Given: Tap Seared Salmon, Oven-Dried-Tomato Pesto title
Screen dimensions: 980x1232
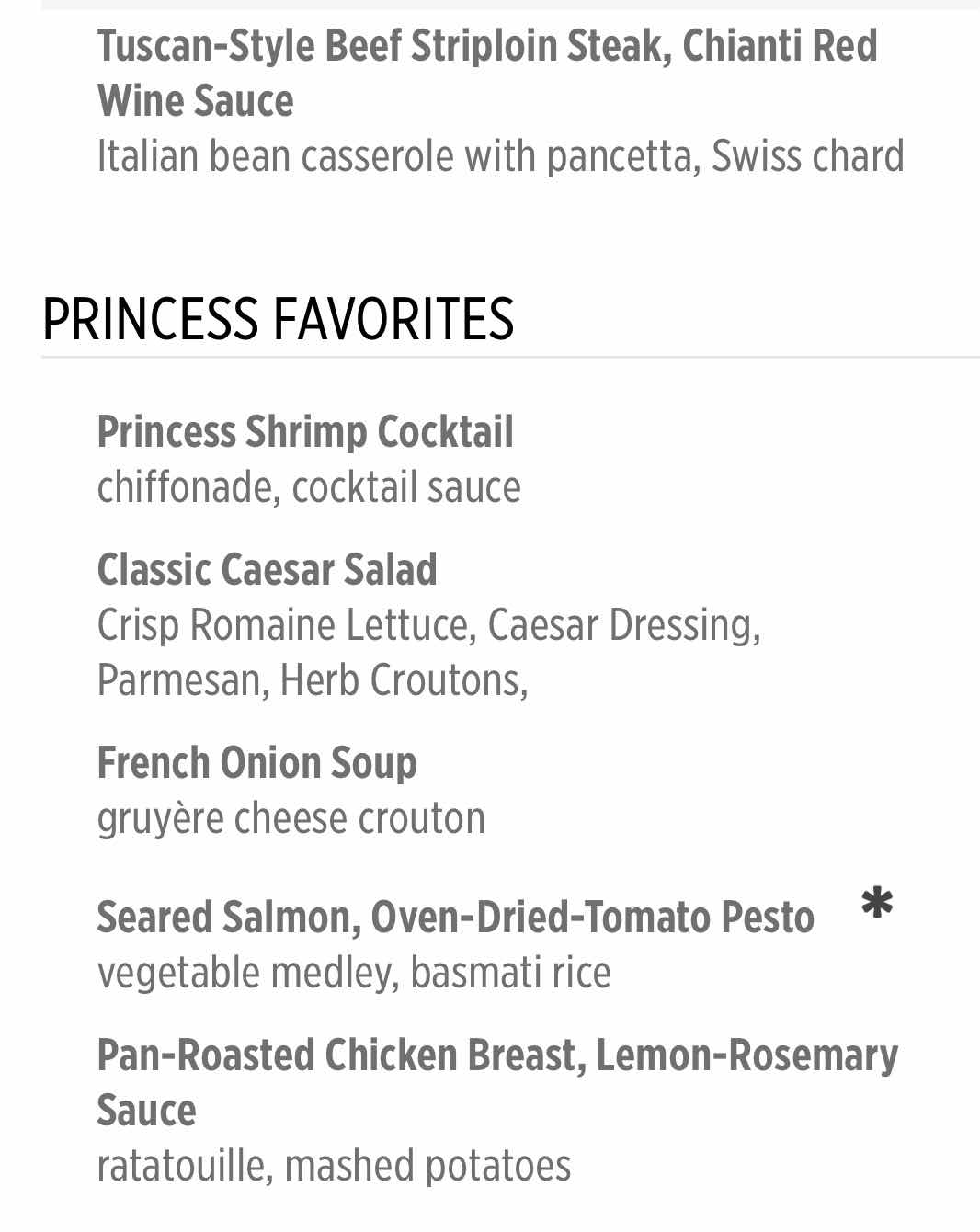Looking at the screenshot, I should tap(455, 918).
